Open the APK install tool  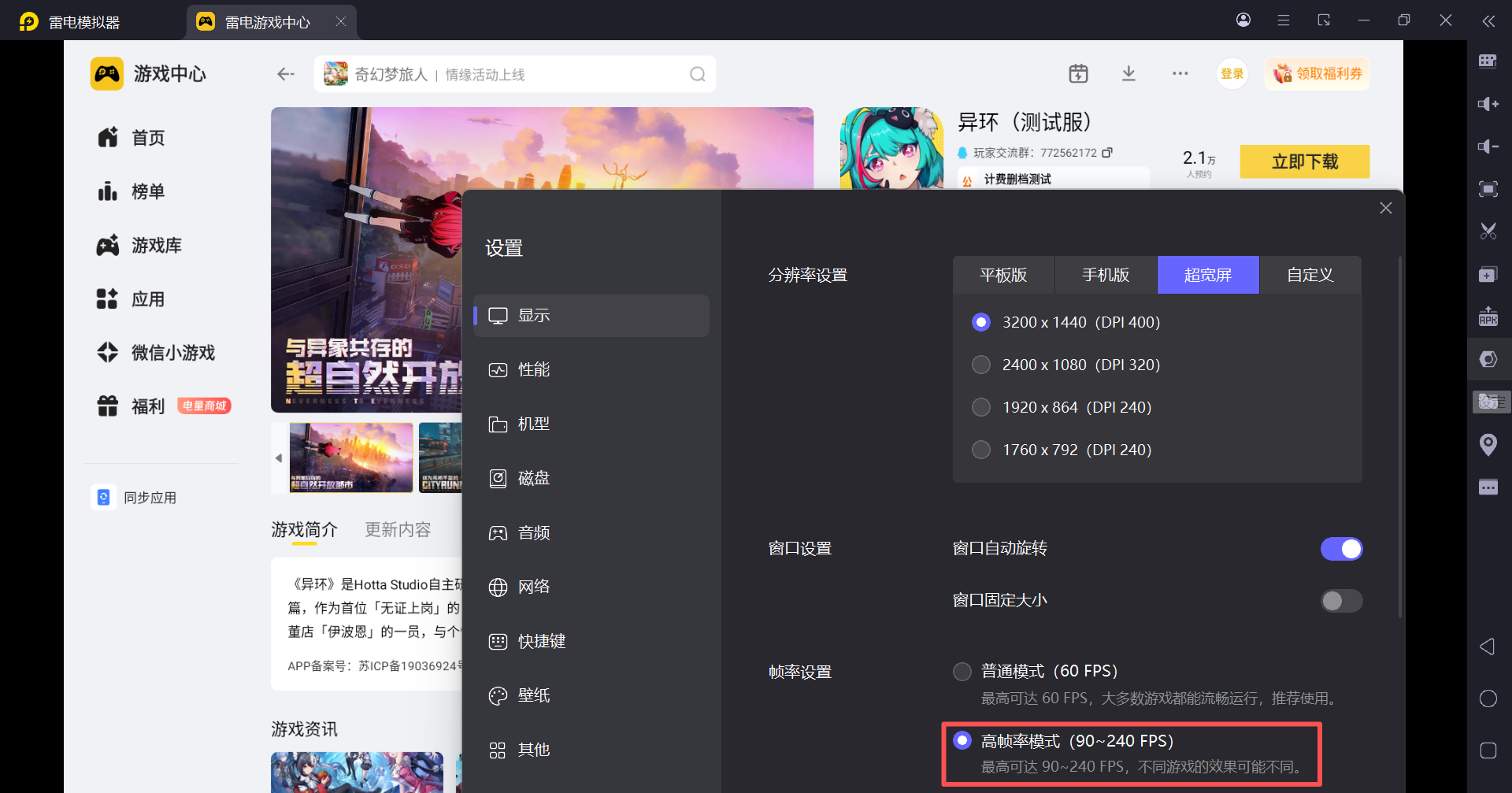pos(1488,317)
